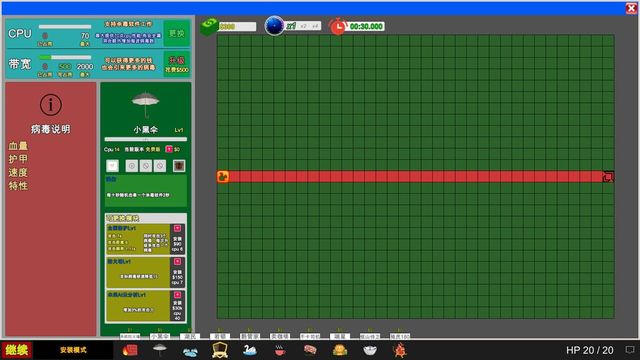This screenshot has height=360, width=640.
Task: Click the 特性 traits label
Action: [18, 186]
